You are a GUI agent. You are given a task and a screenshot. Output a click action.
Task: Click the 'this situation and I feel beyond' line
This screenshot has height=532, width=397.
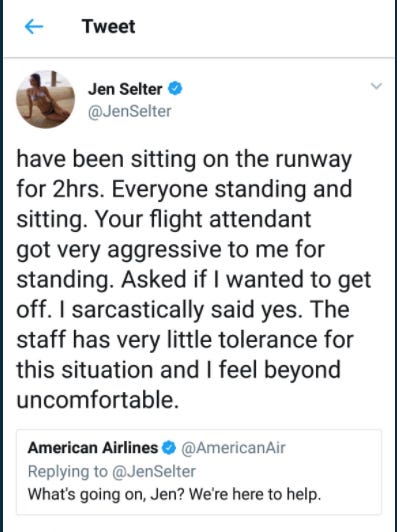[x=178, y=369]
